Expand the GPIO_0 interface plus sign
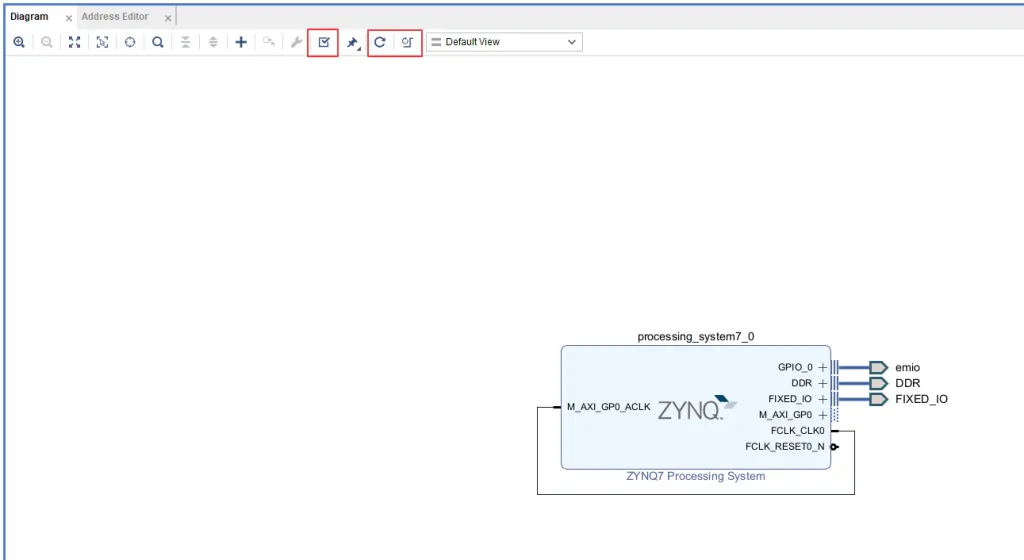 pos(823,367)
